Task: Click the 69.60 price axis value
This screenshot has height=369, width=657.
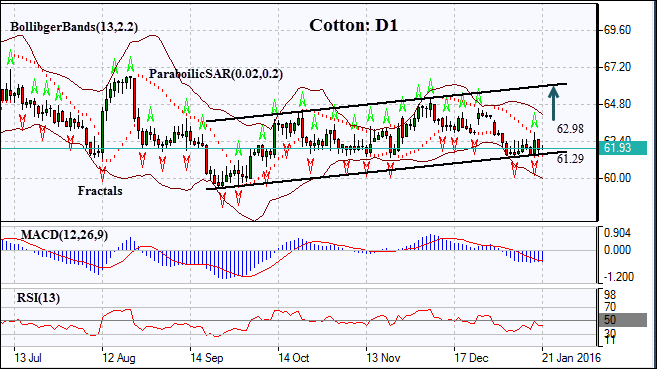Action: 617,30
